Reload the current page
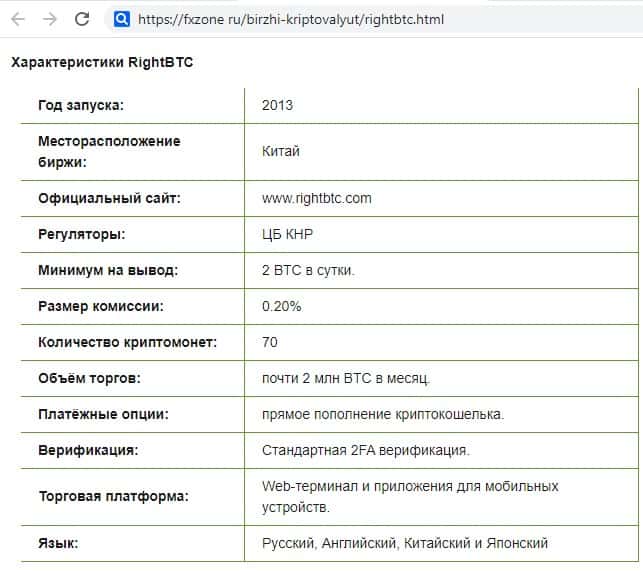The width and height of the screenshot is (643, 571). (82, 19)
